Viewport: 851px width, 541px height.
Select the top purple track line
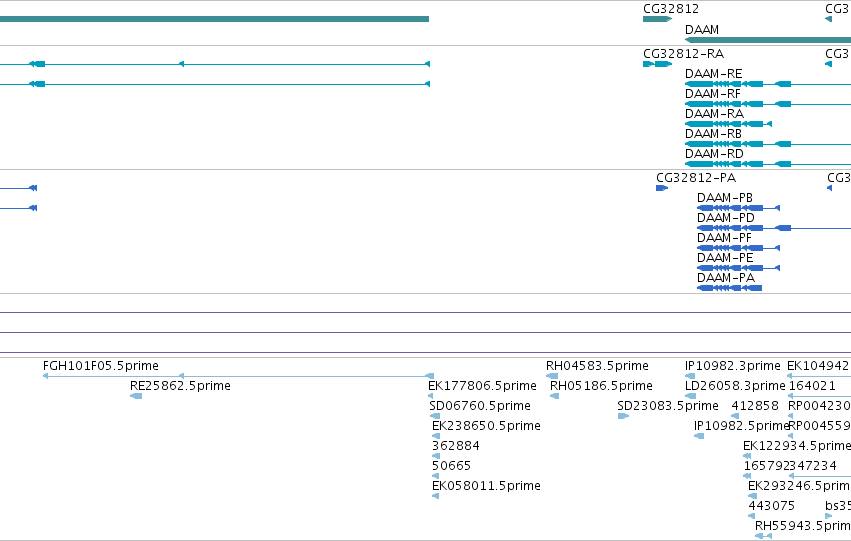[426, 313]
